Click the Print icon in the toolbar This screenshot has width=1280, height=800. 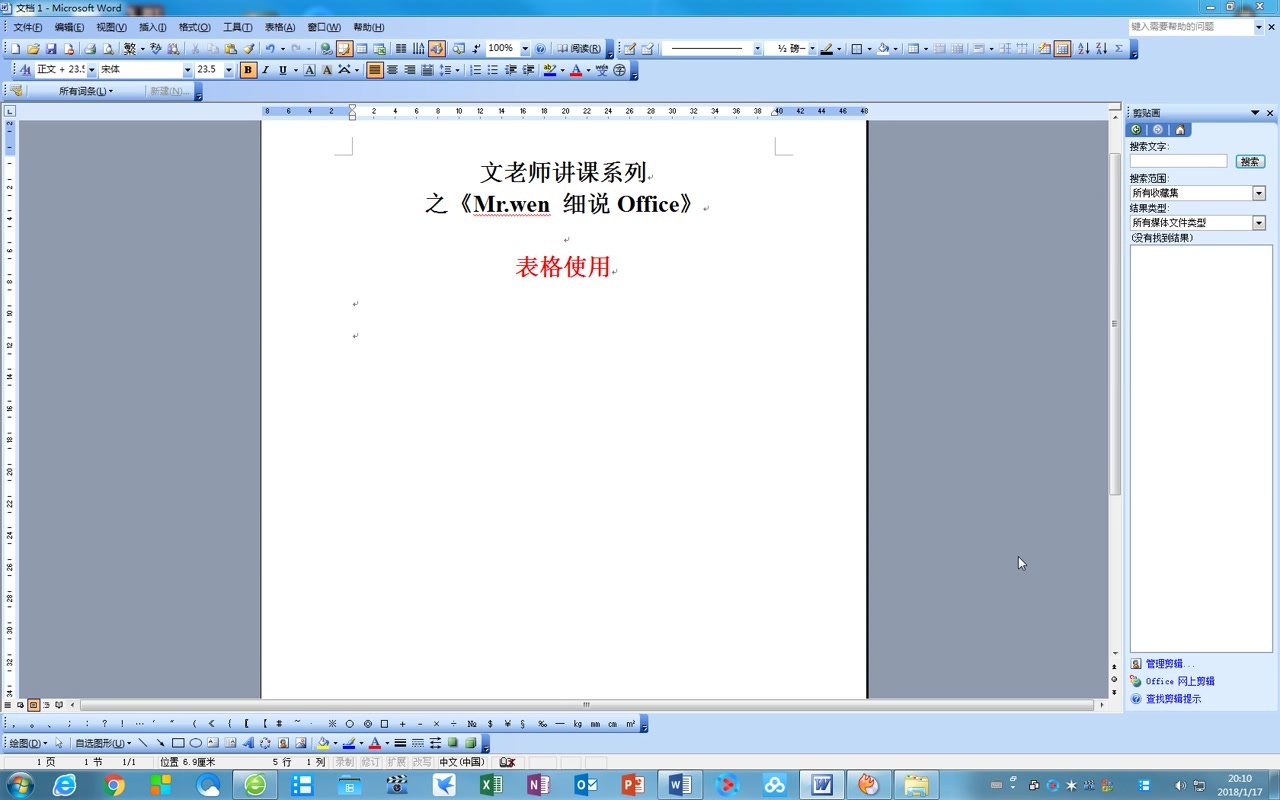pyautogui.click(x=90, y=48)
